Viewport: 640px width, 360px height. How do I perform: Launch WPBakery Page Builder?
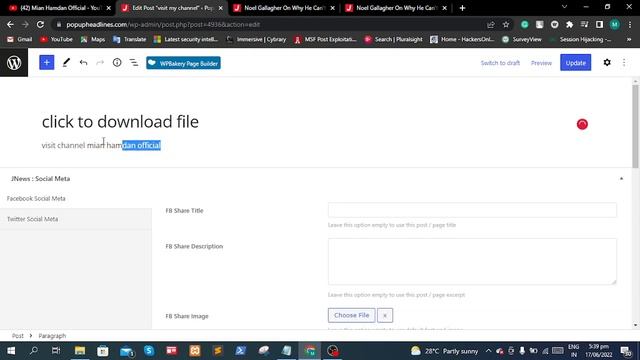coord(183,63)
